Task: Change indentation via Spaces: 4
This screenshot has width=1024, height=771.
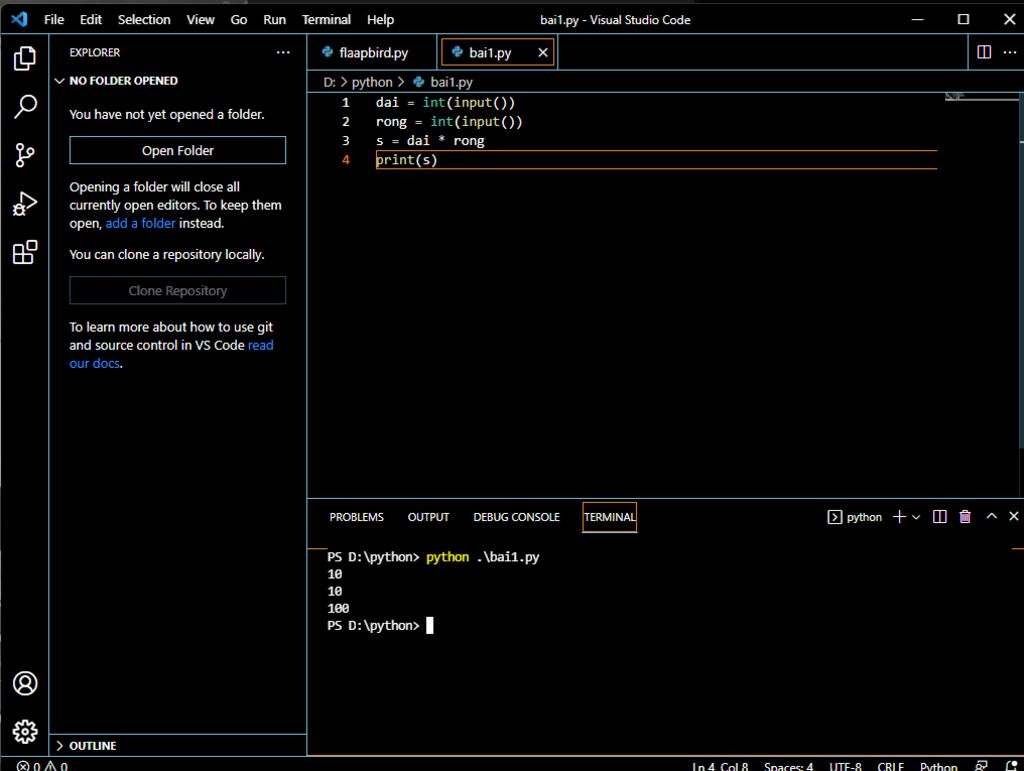Action: (x=788, y=766)
